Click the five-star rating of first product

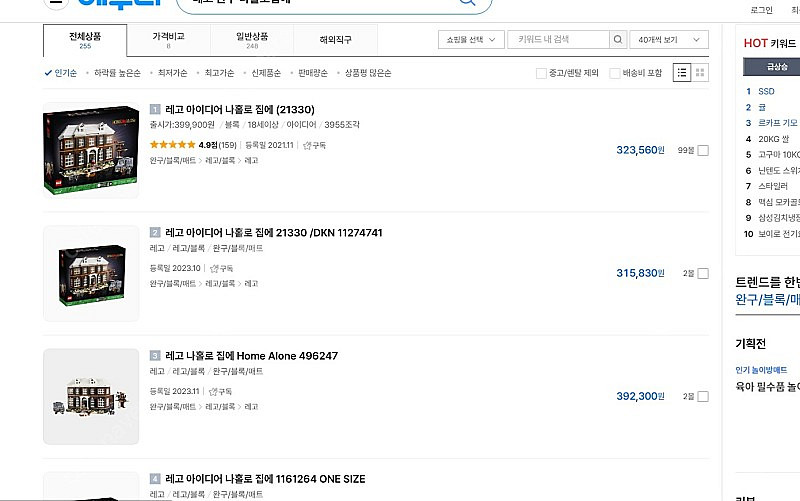(172, 145)
